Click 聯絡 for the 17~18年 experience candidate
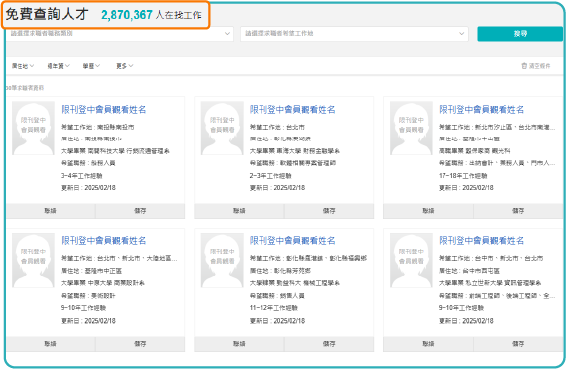The image size is (566, 369). pos(428,211)
